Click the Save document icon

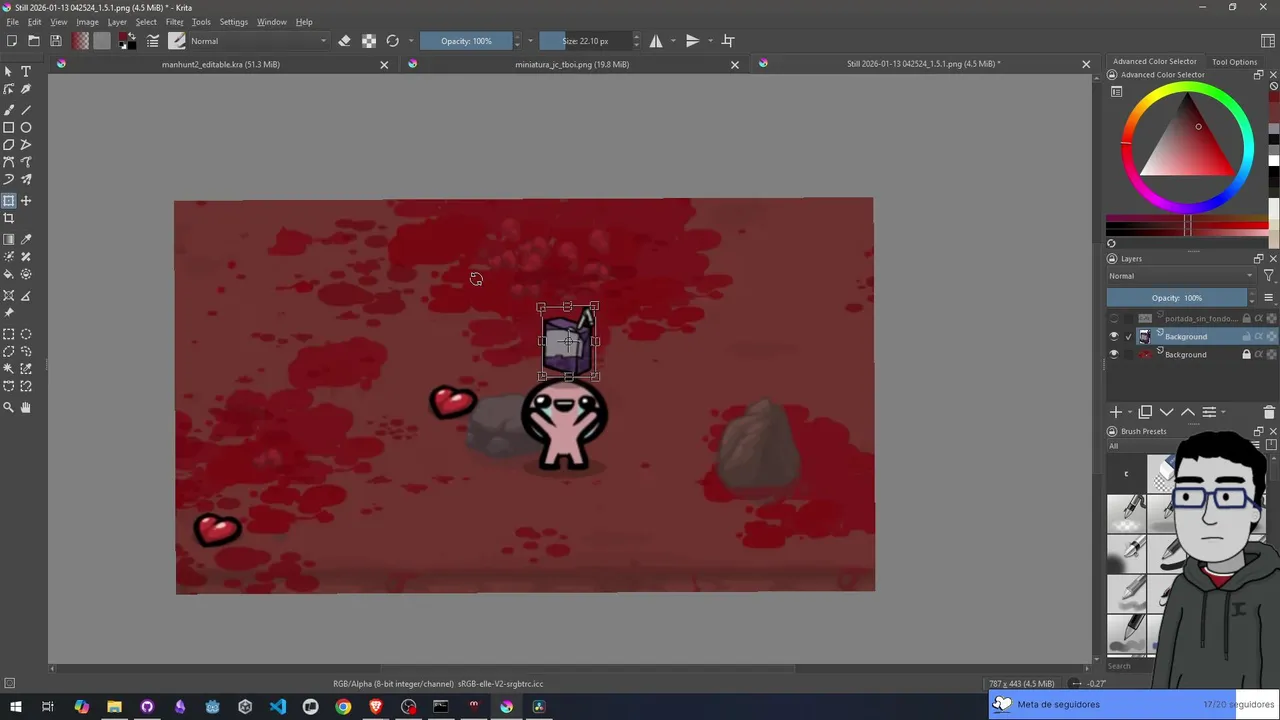coord(56,41)
